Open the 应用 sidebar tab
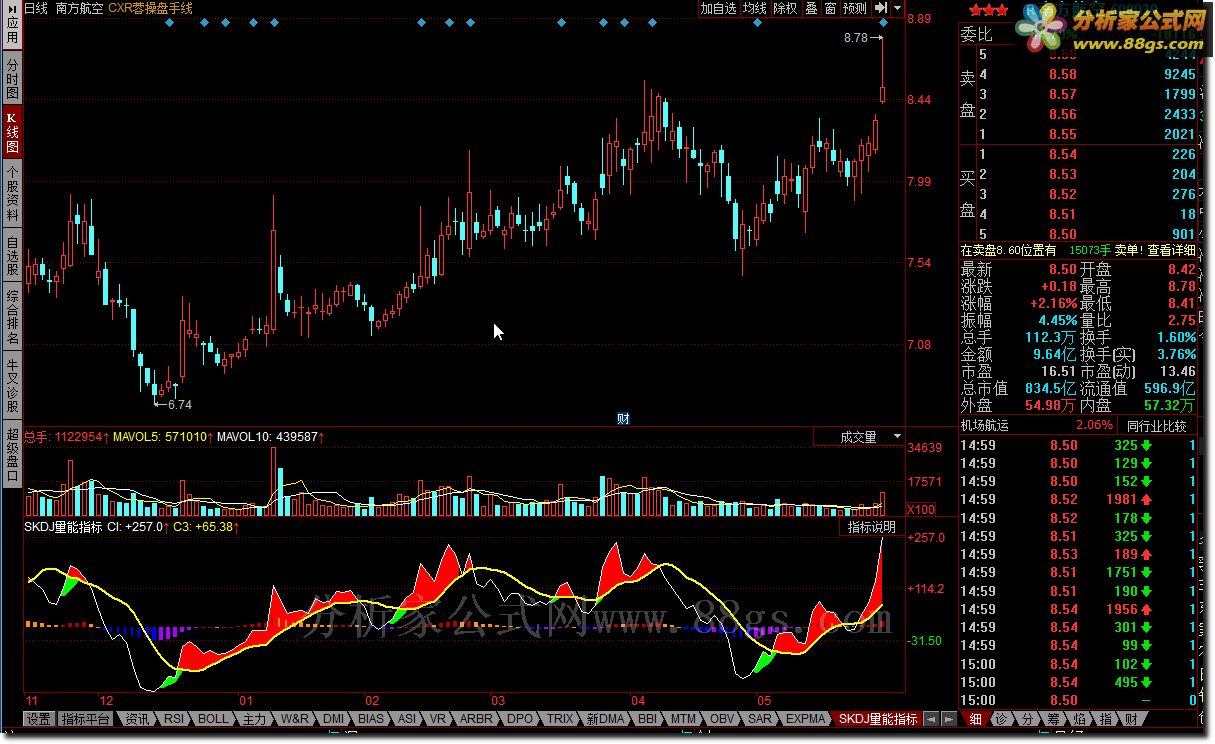Image resolution: width=1215 pixels, height=744 pixels. pyautogui.click(x=12, y=24)
